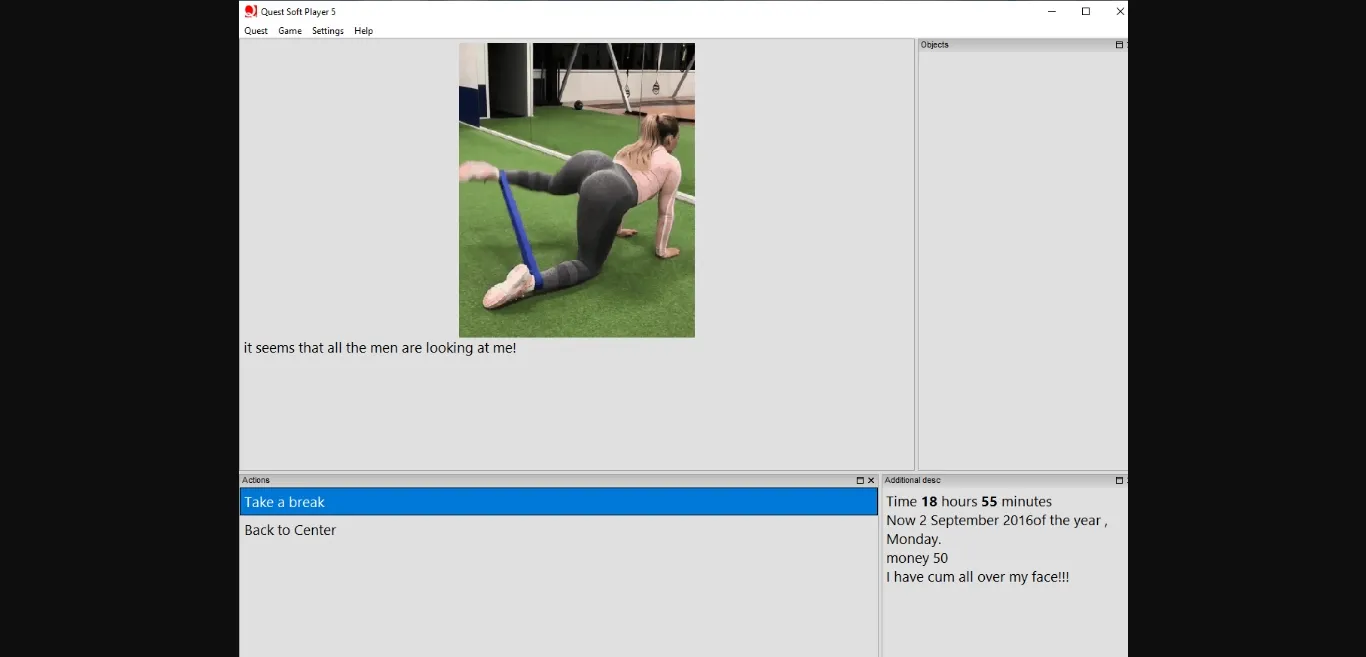This screenshot has height=657, width=1366.
Task: Click the Quest Soft Player app icon
Action: (x=250, y=11)
